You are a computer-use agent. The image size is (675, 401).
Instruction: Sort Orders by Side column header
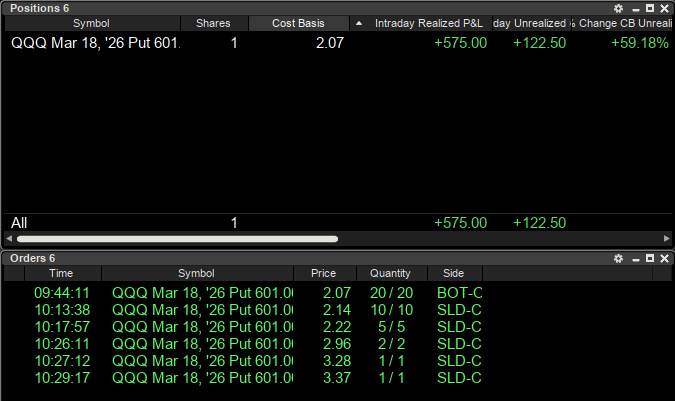click(454, 273)
